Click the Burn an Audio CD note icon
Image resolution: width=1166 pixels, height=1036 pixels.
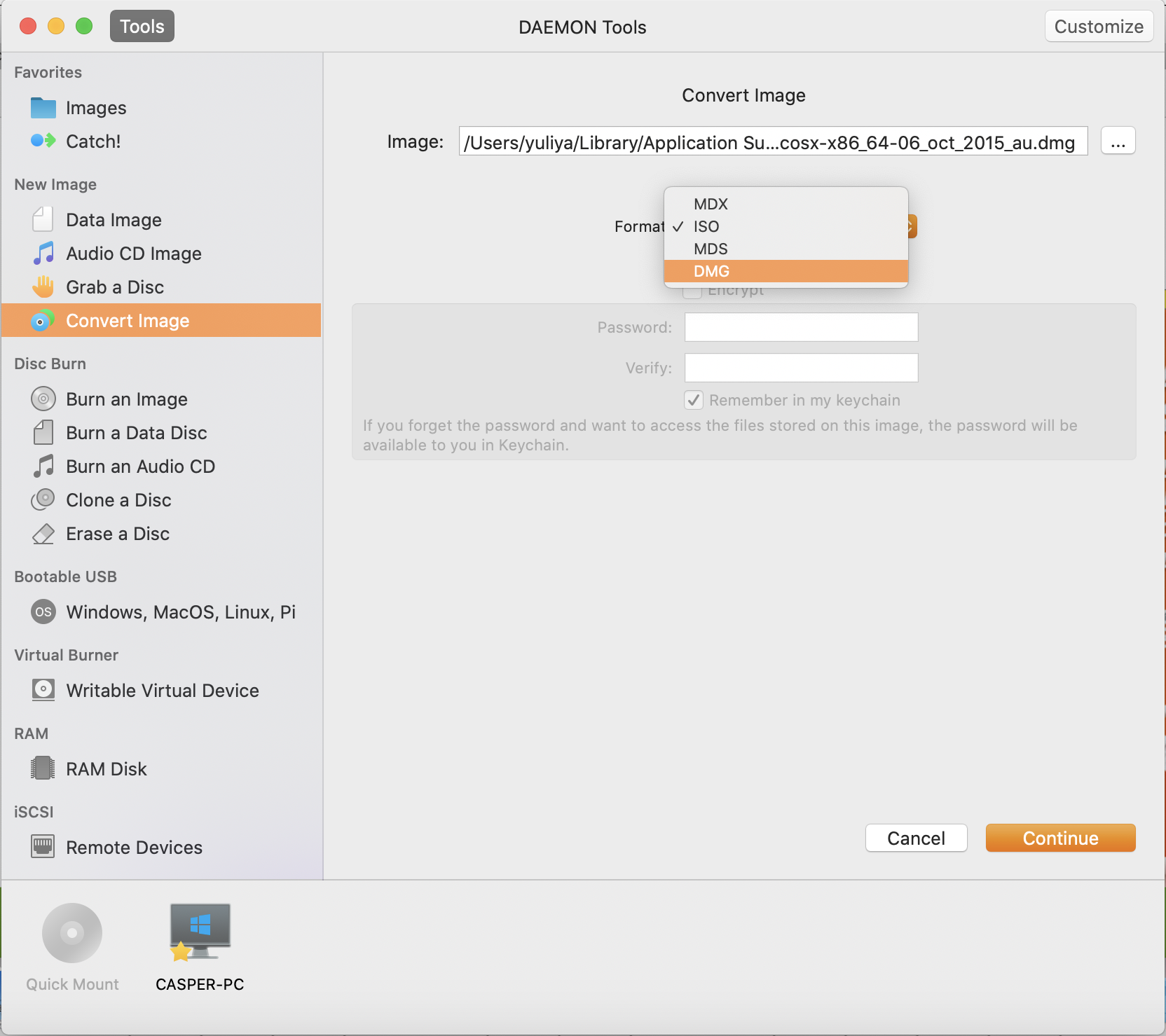point(43,466)
